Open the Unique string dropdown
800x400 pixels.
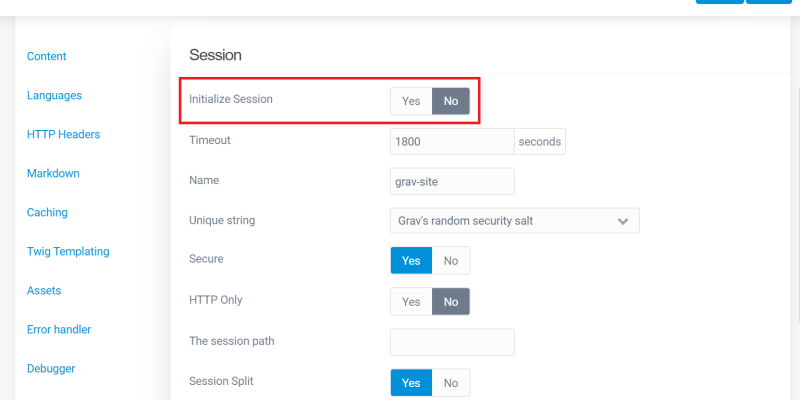click(x=514, y=220)
